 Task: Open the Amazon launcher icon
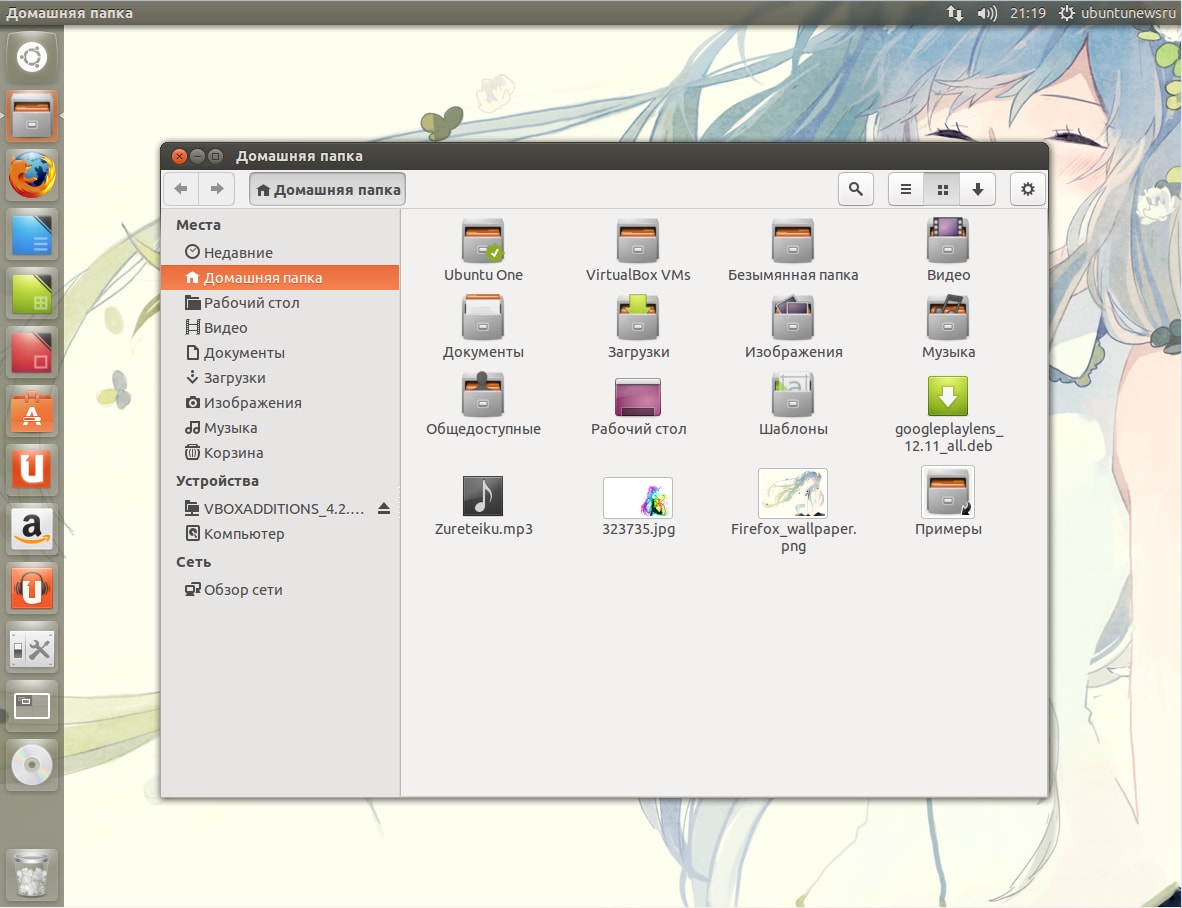[x=32, y=528]
